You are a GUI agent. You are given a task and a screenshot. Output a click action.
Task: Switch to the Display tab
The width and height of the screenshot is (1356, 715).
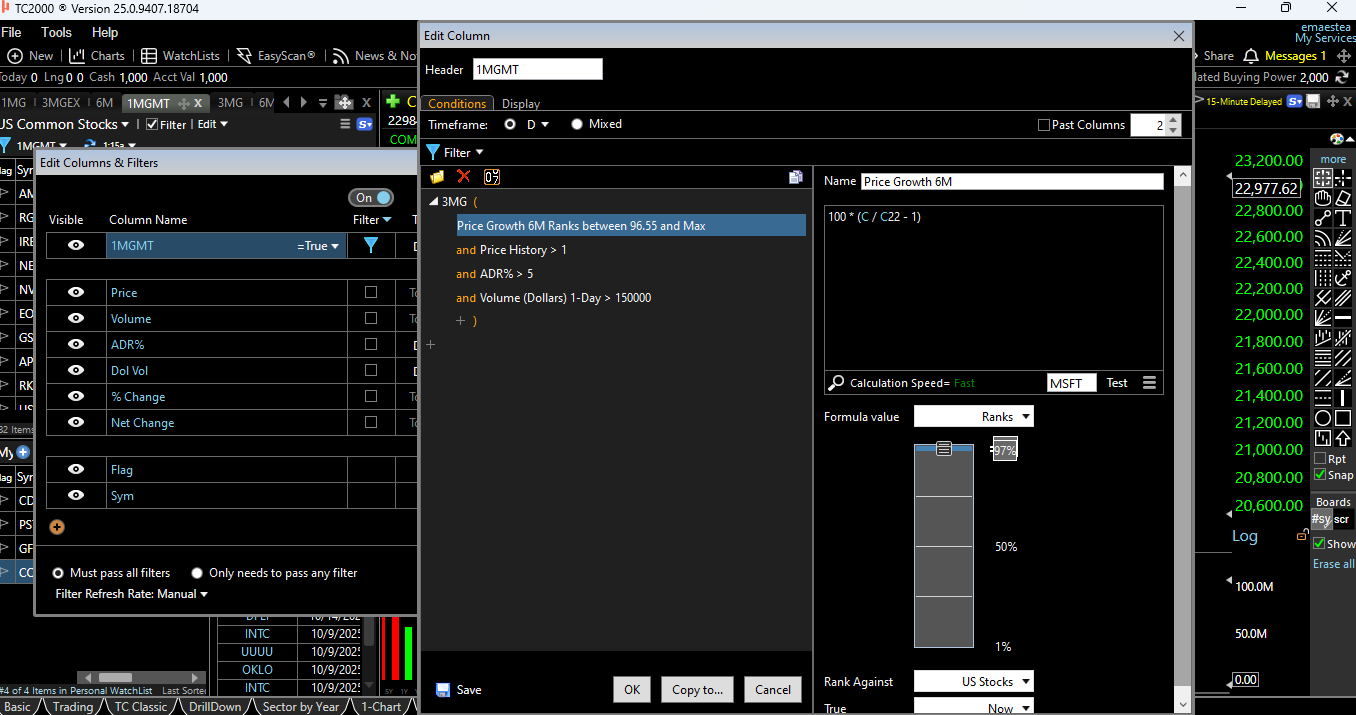point(521,103)
